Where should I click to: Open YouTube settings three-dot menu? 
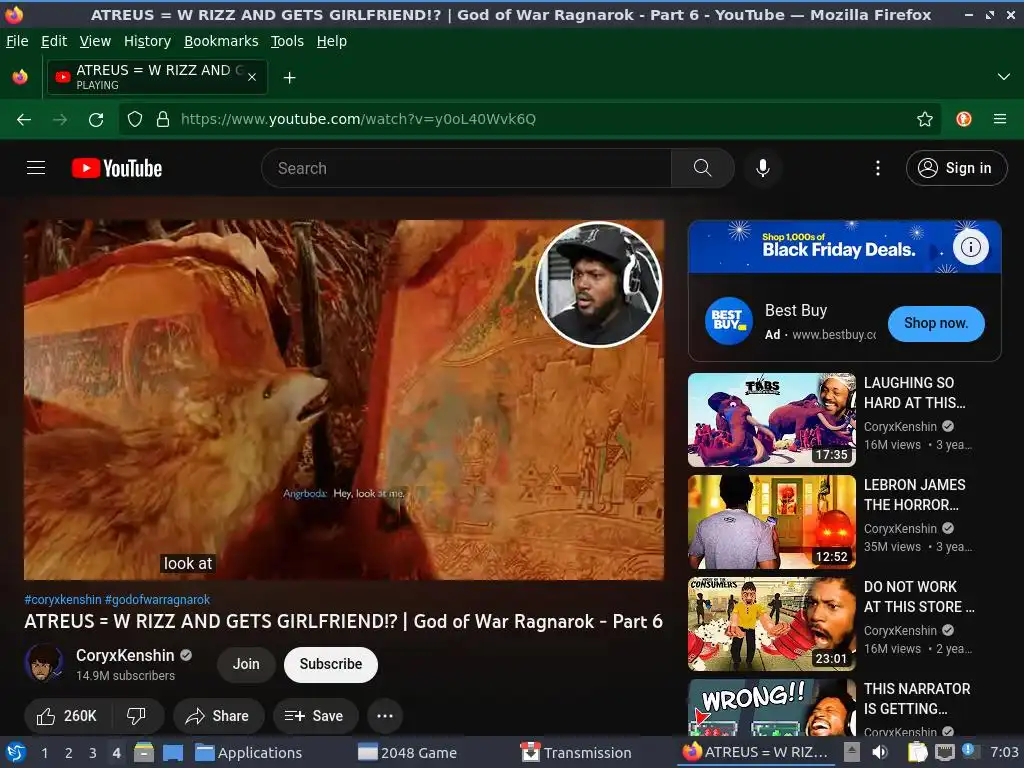[877, 168]
